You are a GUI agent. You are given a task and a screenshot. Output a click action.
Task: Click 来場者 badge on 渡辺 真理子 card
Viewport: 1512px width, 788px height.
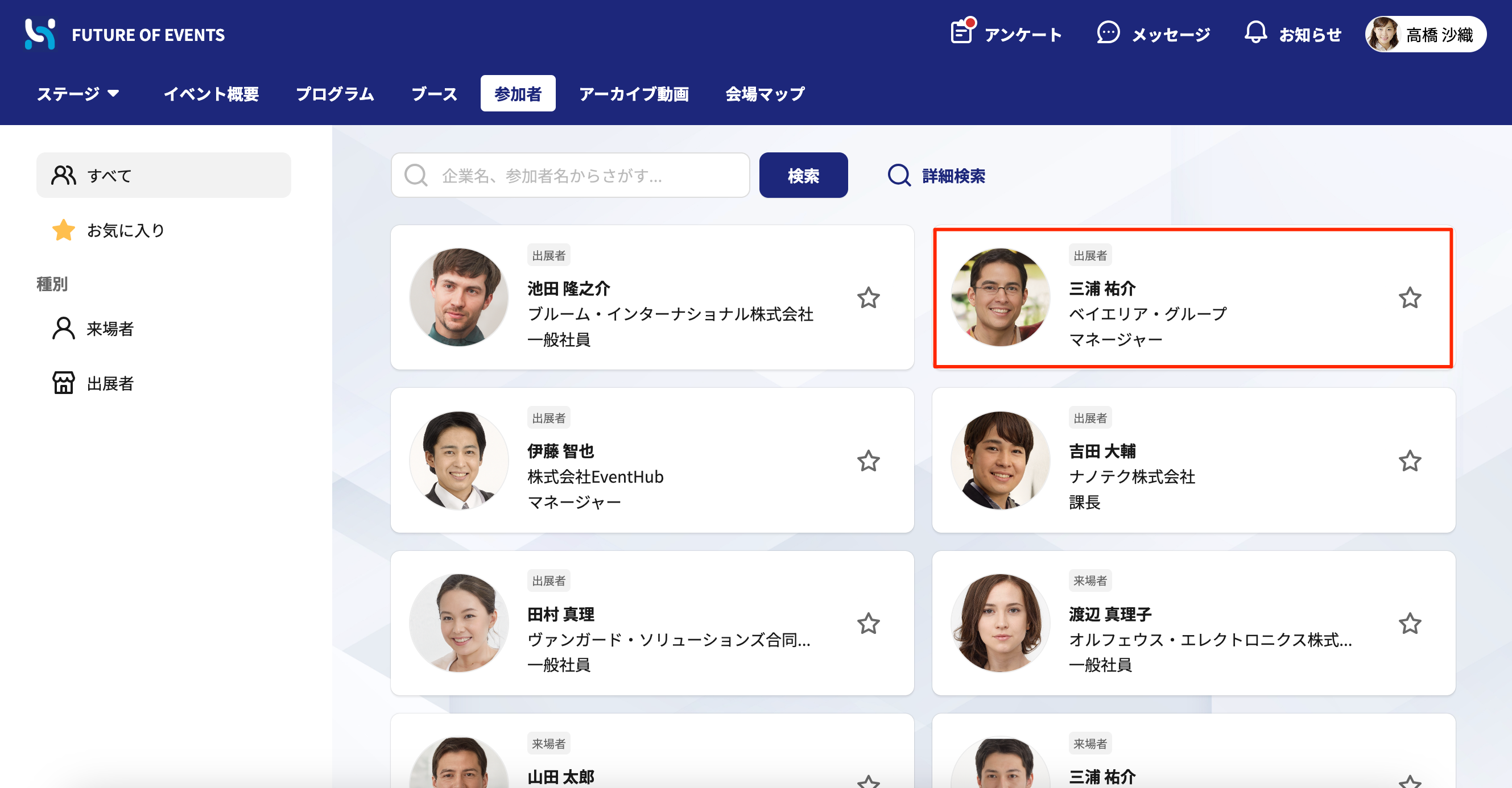point(1090,580)
